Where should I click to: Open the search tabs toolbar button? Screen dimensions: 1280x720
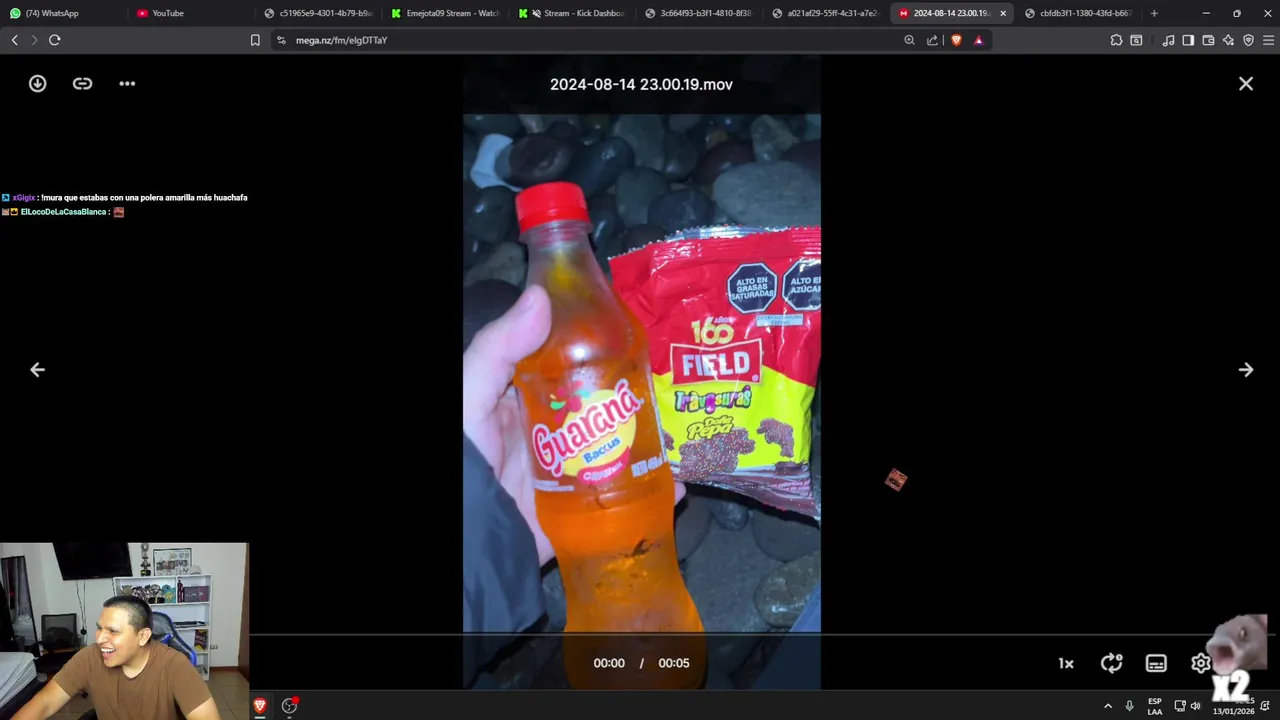[1136, 40]
